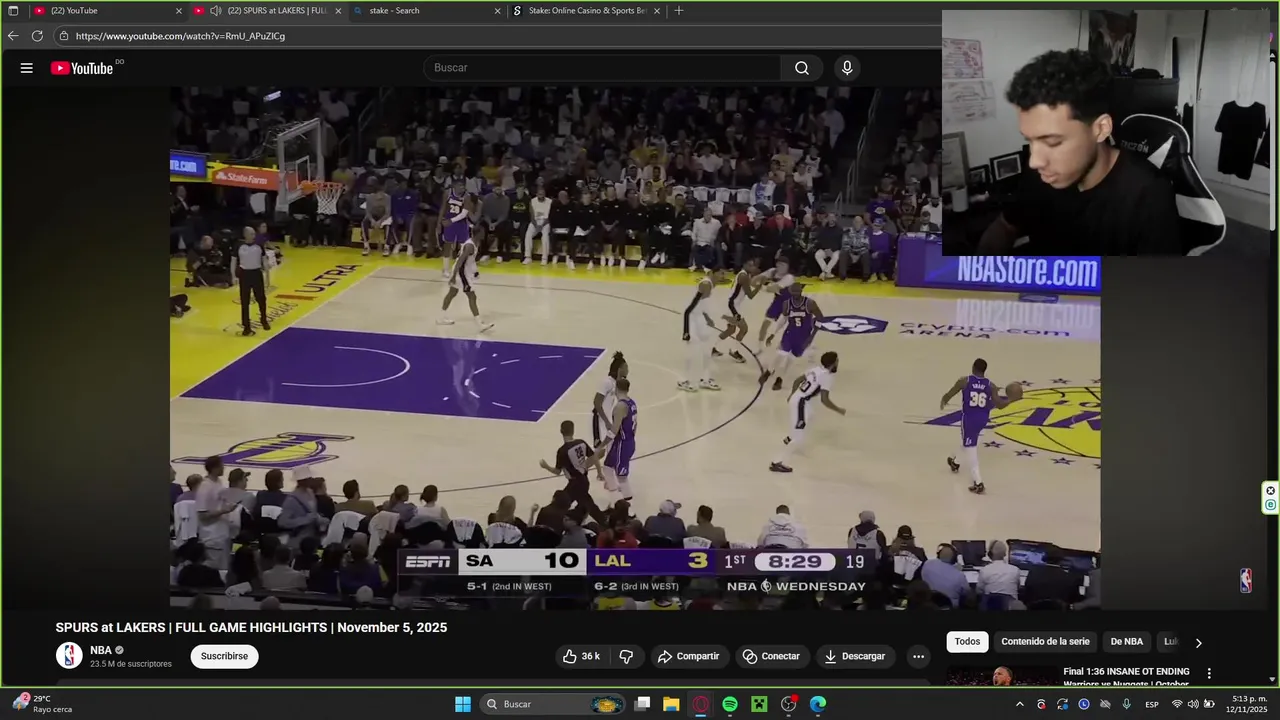View site information lock icon

coord(64,36)
